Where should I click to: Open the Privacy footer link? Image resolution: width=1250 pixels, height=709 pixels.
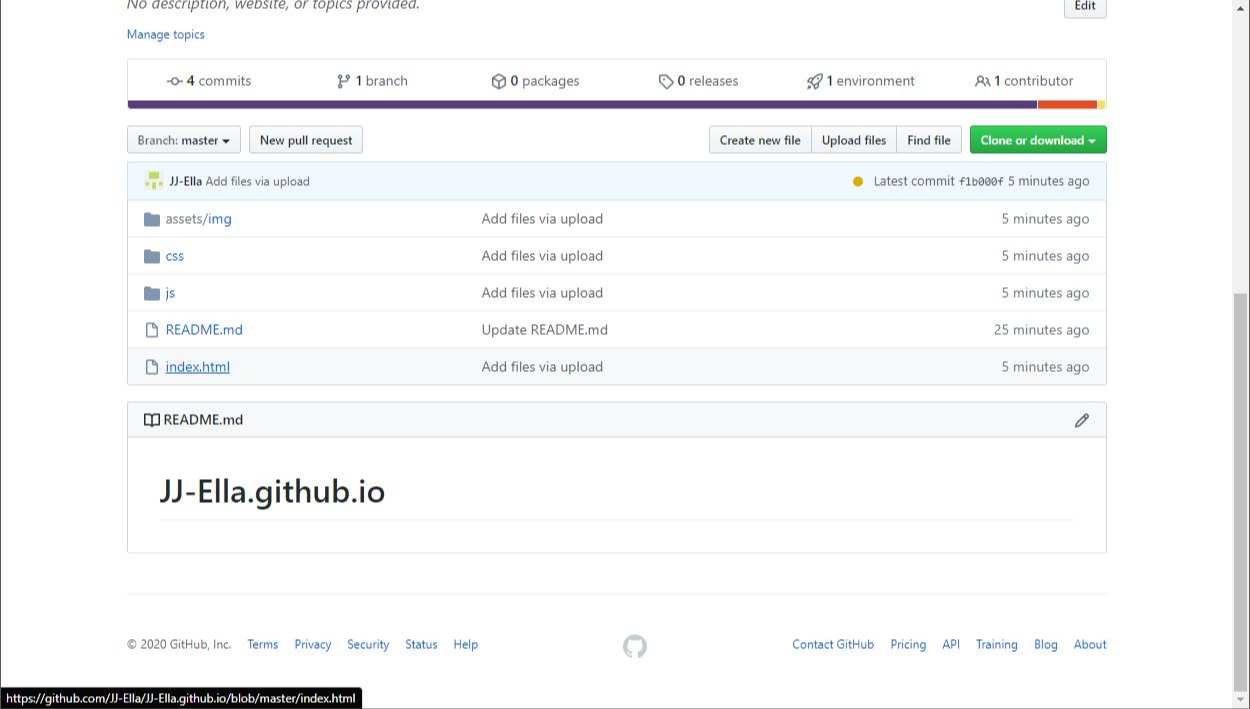click(313, 645)
